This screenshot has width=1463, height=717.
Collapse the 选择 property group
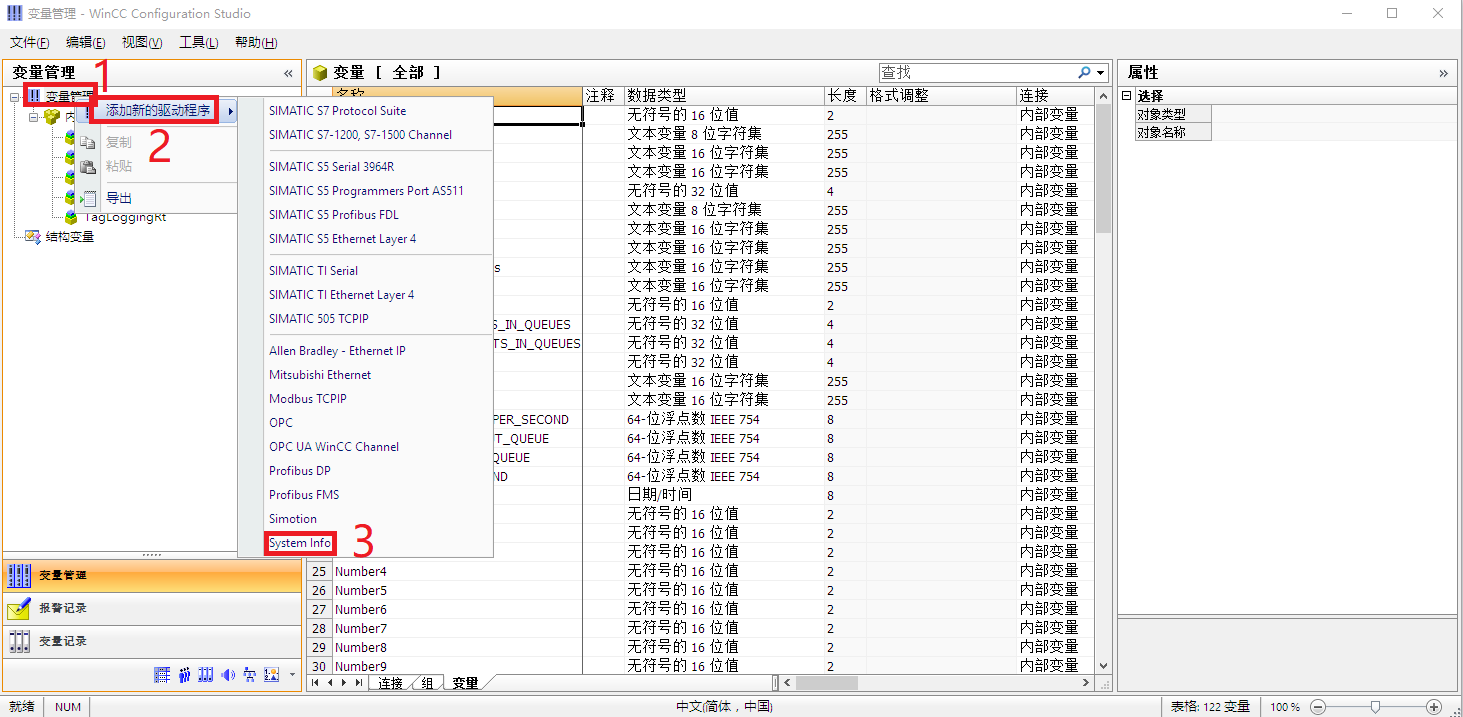[1127, 96]
